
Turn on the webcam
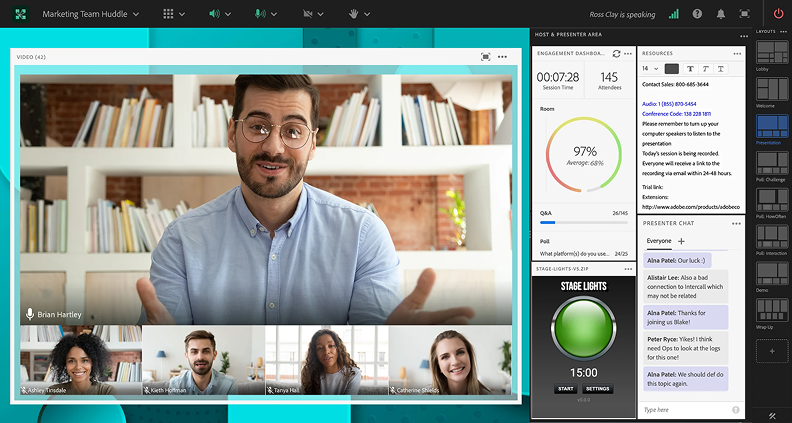click(307, 14)
